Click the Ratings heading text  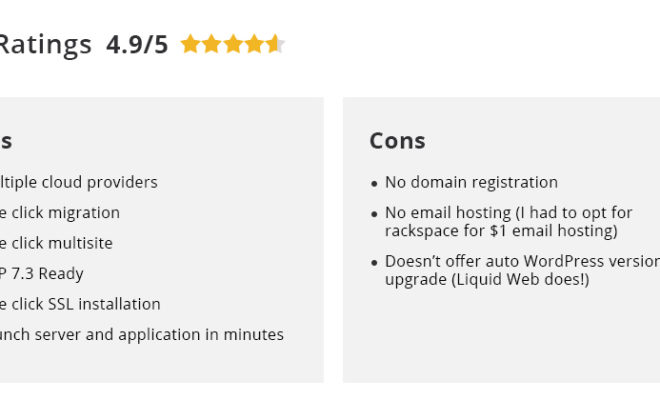[45, 45]
